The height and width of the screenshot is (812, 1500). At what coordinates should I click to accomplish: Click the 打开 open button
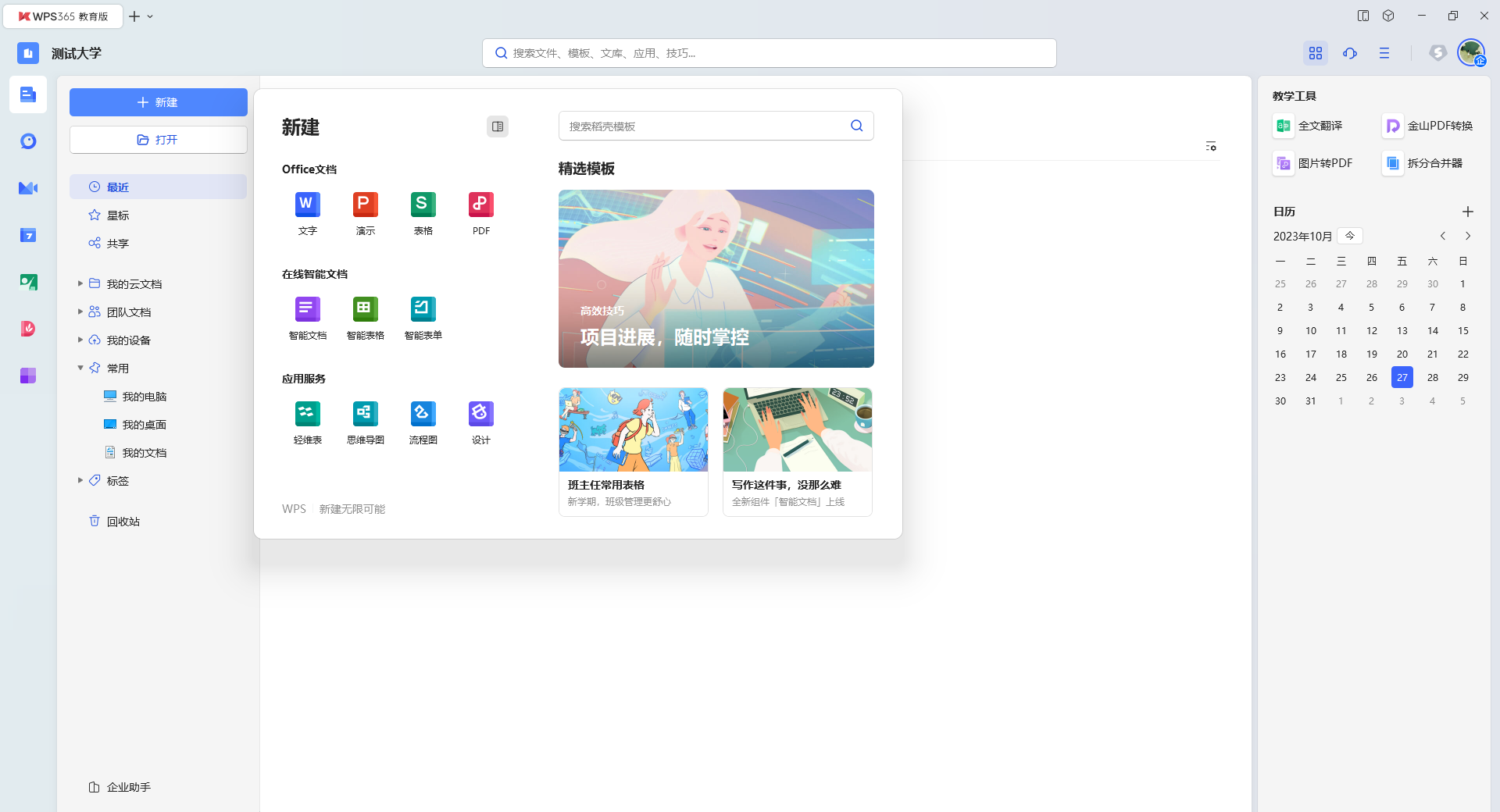tap(158, 140)
